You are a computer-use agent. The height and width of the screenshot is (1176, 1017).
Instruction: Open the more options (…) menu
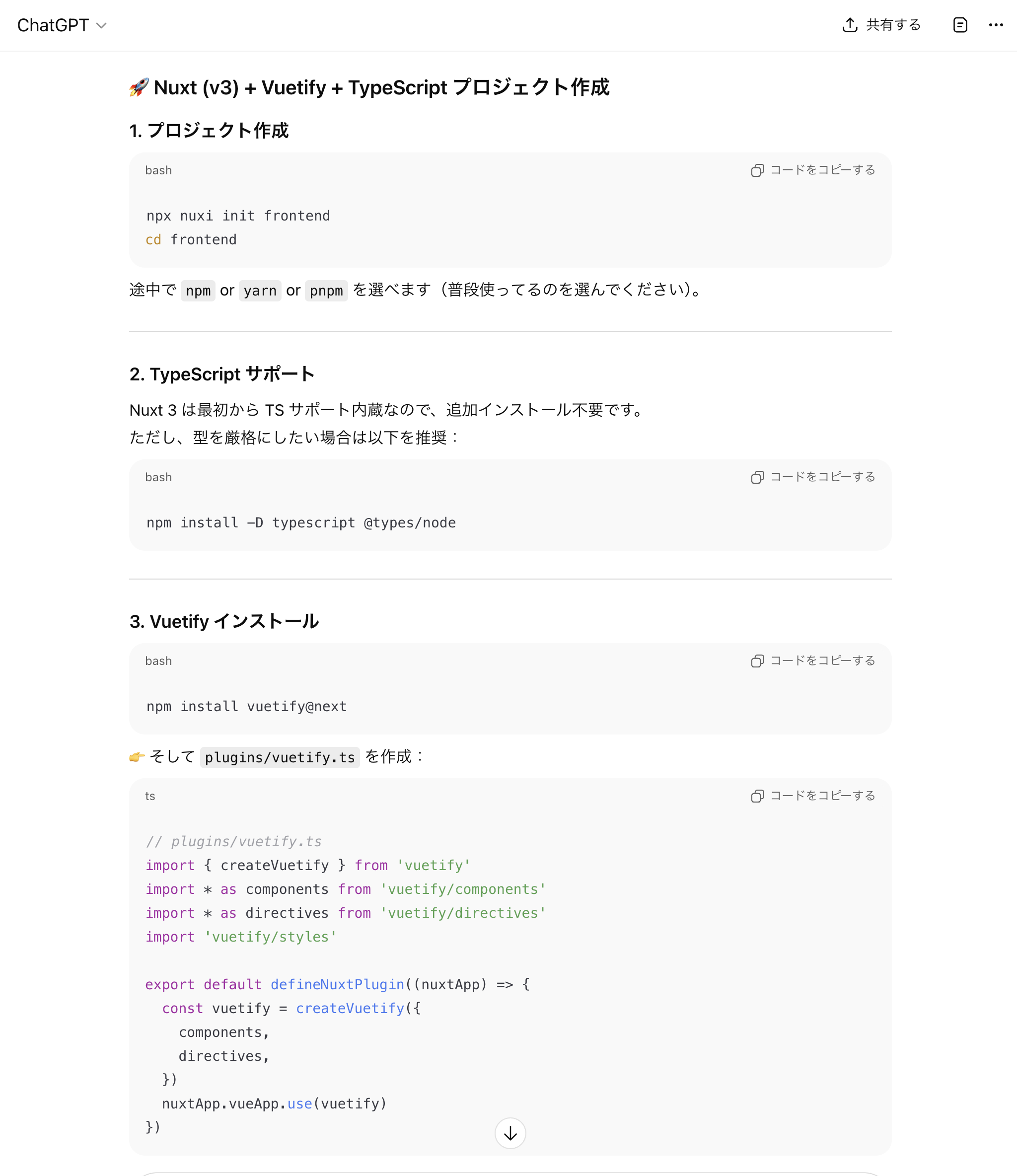pyautogui.click(x=996, y=25)
